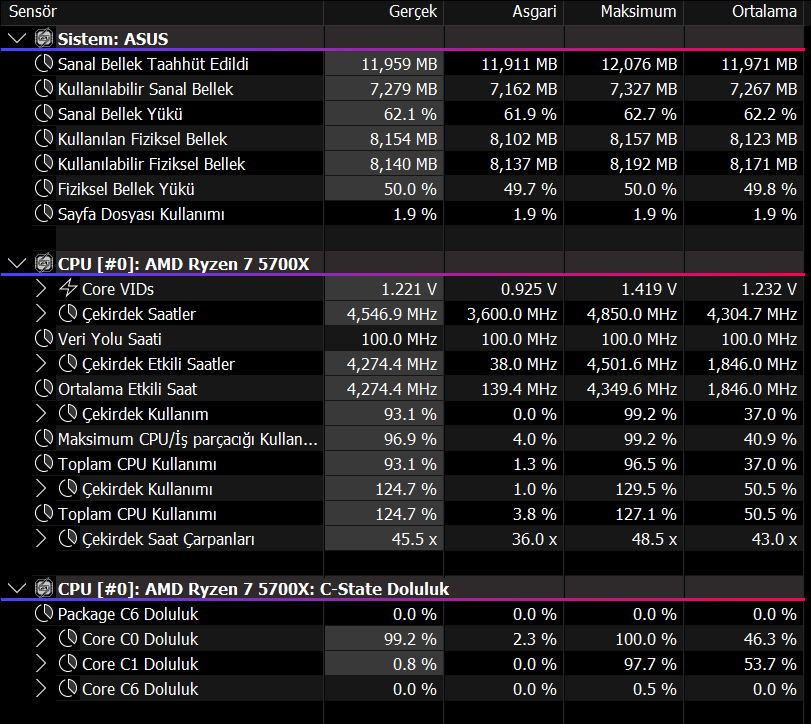Image resolution: width=811 pixels, height=724 pixels.
Task: Click clock icon beside Çekirdek Etkili Saatler
Action: 68,363
